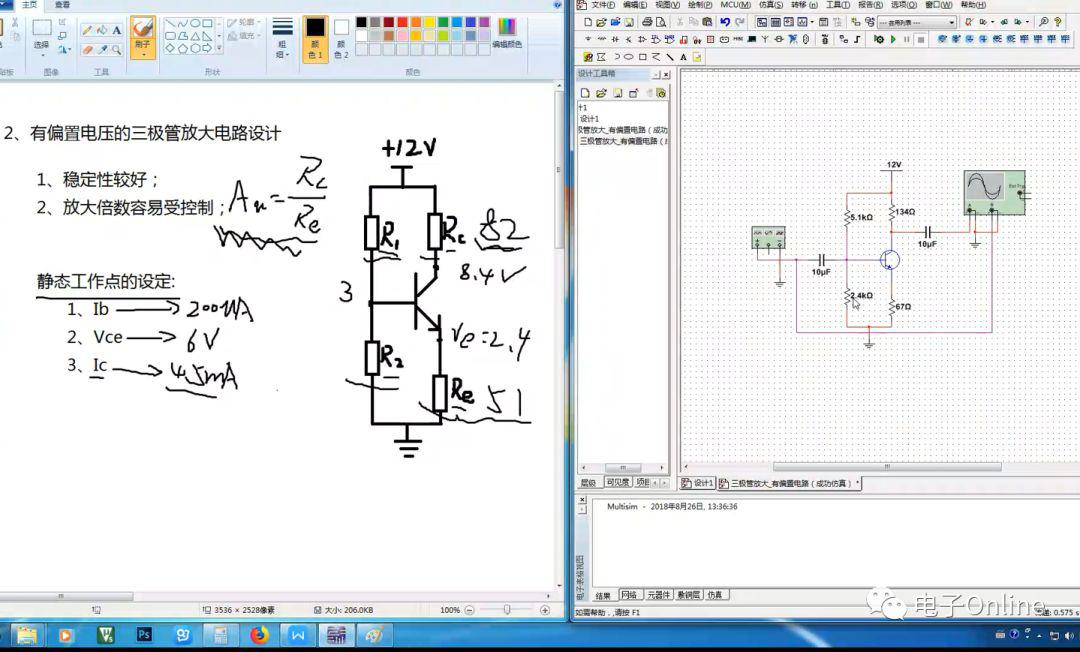Click the Multisim run simulation button
Image resolution: width=1080 pixels, height=652 pixels.
click(x=892, y=39)
